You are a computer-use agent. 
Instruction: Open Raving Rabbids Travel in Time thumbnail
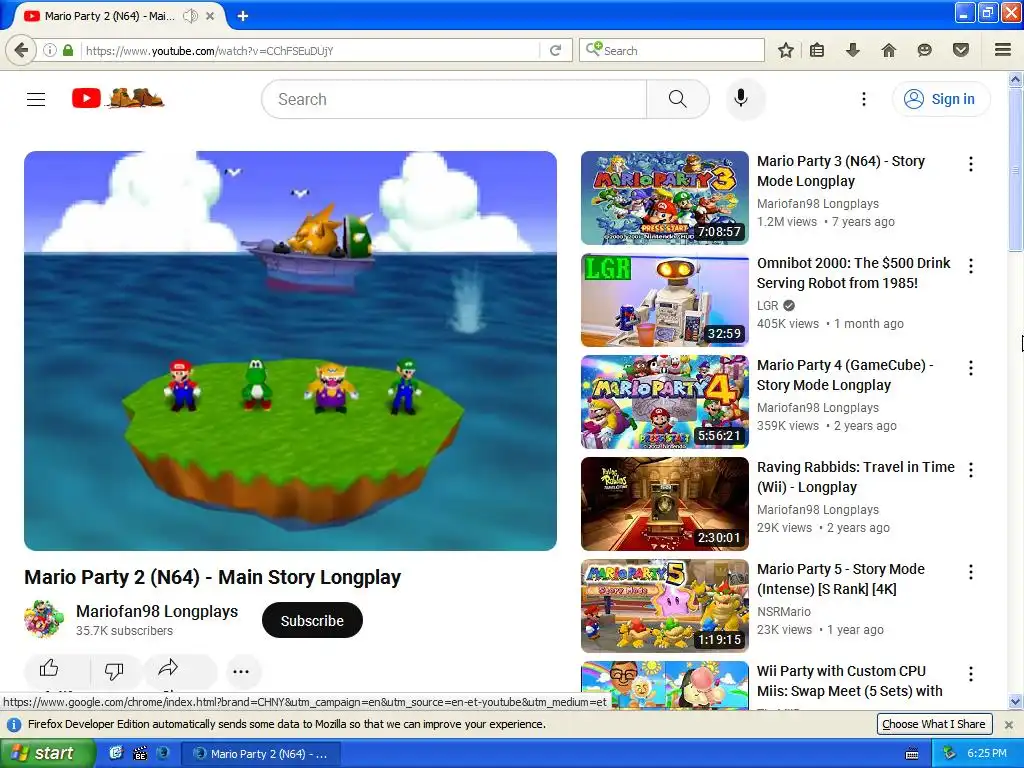665,504
